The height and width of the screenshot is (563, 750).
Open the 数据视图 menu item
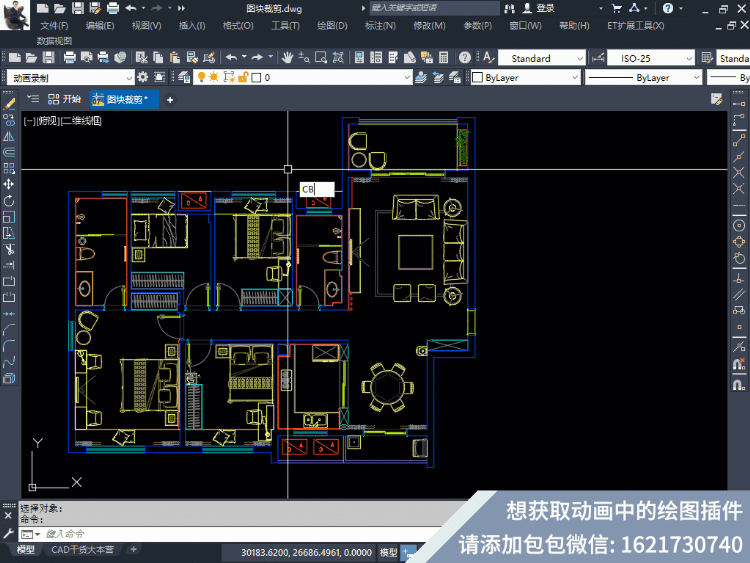coord(54,41)
